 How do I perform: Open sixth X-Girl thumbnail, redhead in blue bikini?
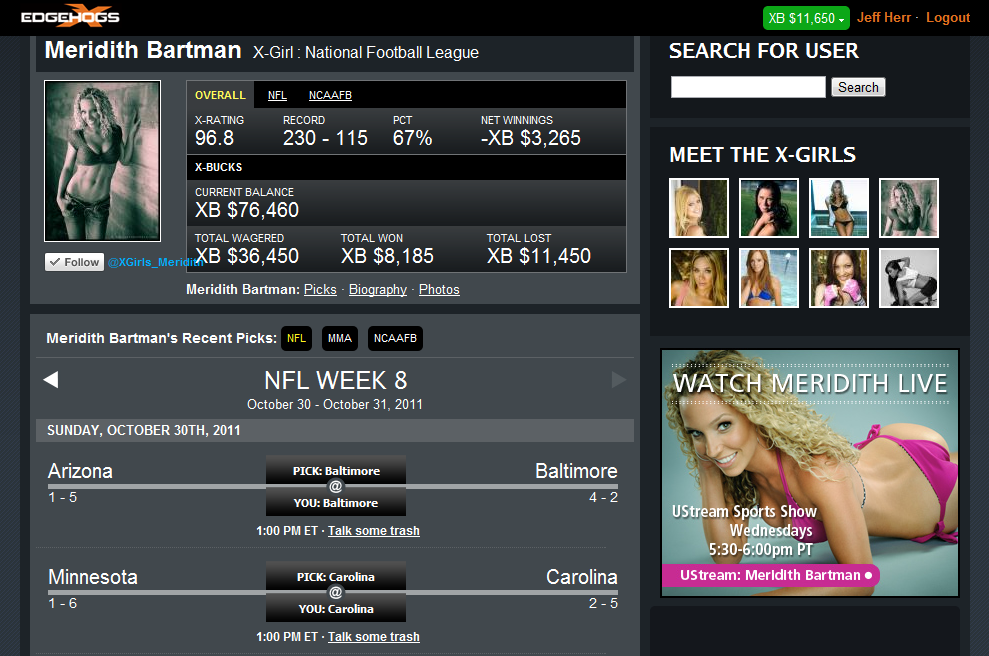(x=769, y=278)
